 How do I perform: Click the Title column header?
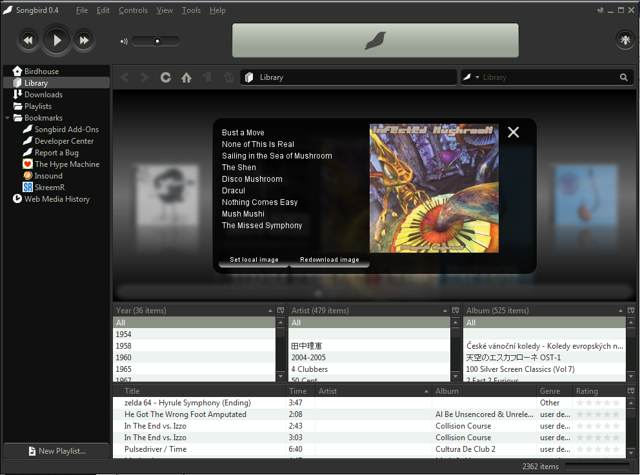(x=199, y=391)
